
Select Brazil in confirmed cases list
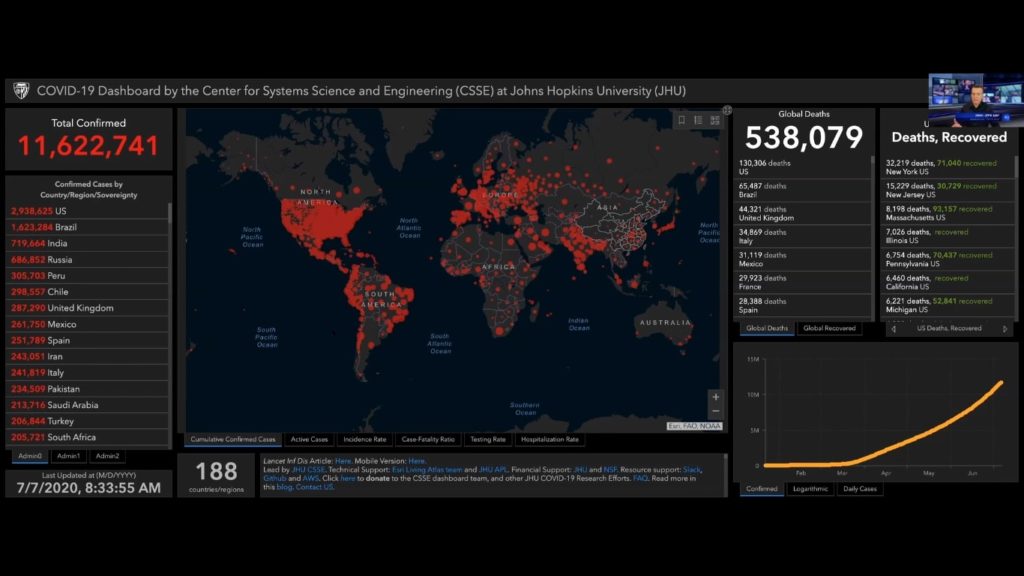(x=88, y=227)
